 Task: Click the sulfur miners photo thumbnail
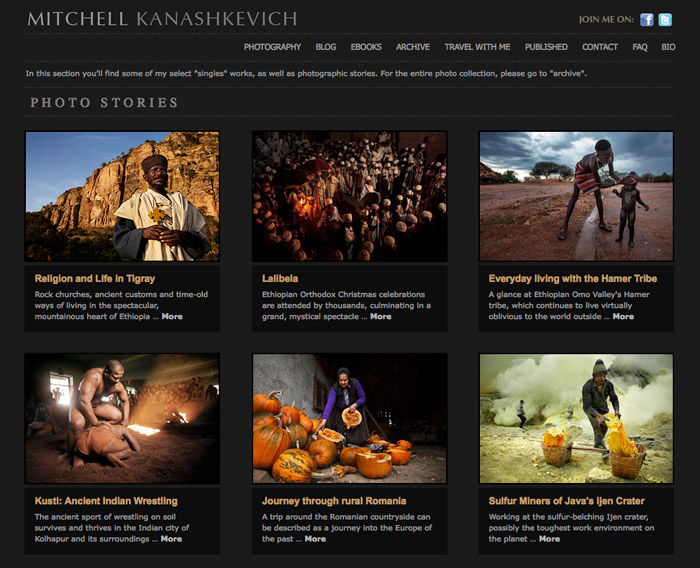pos(576,418)
